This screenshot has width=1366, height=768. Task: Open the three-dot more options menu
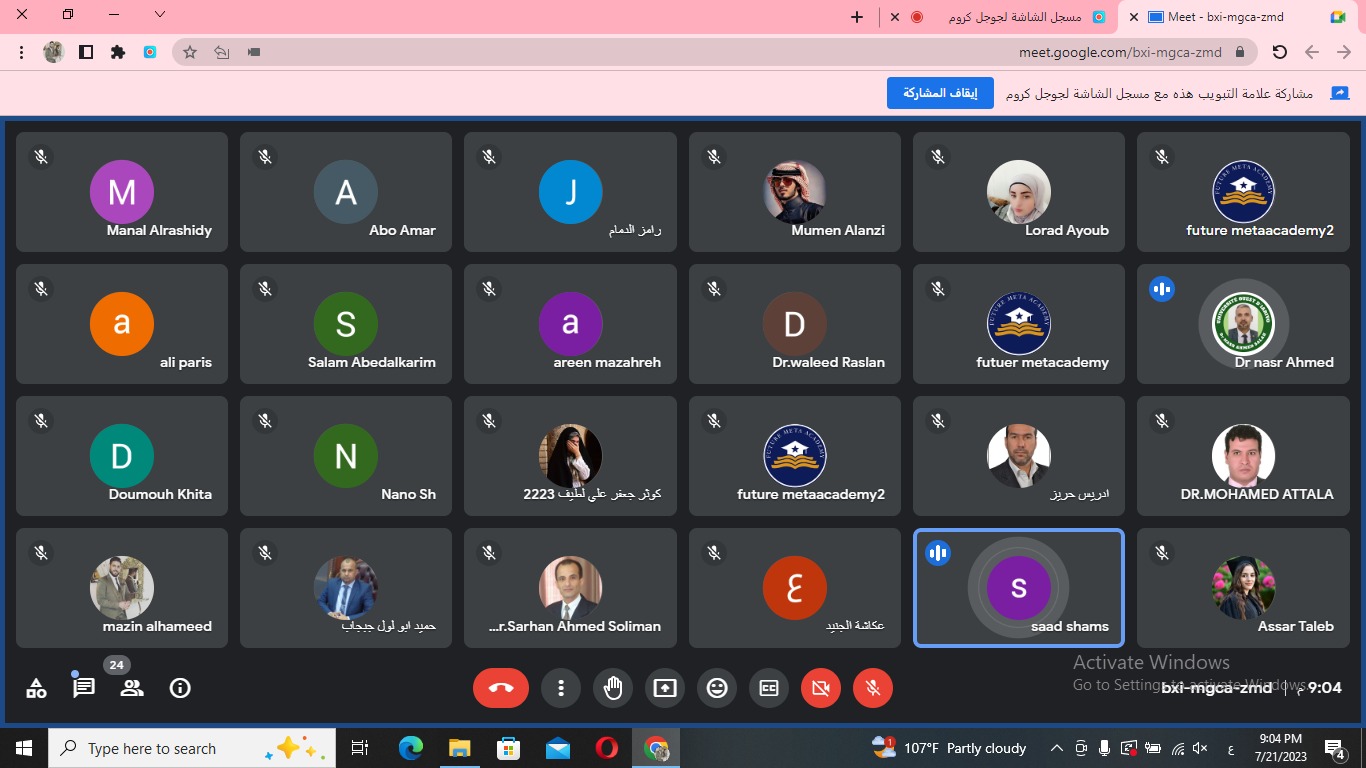point(561,688)
